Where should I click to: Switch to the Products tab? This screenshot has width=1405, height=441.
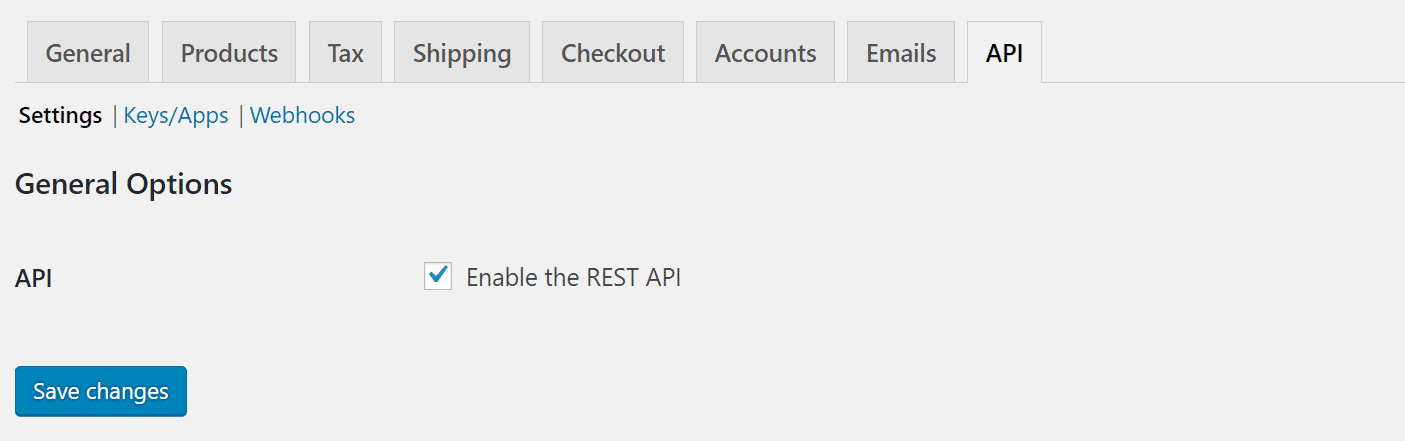[x=229, y=53]
